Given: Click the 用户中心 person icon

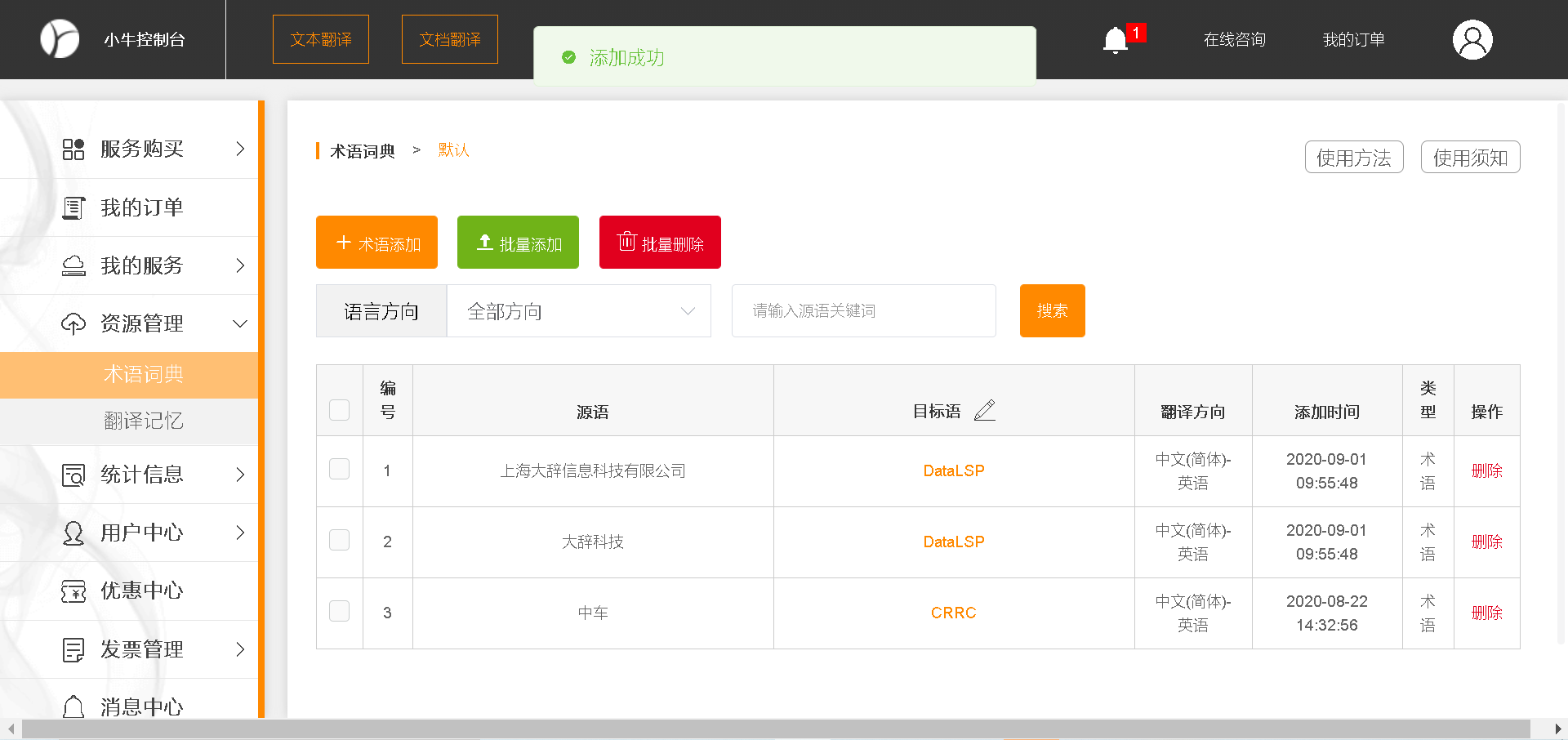Looking at the screenshot, I should click(73, 533).
